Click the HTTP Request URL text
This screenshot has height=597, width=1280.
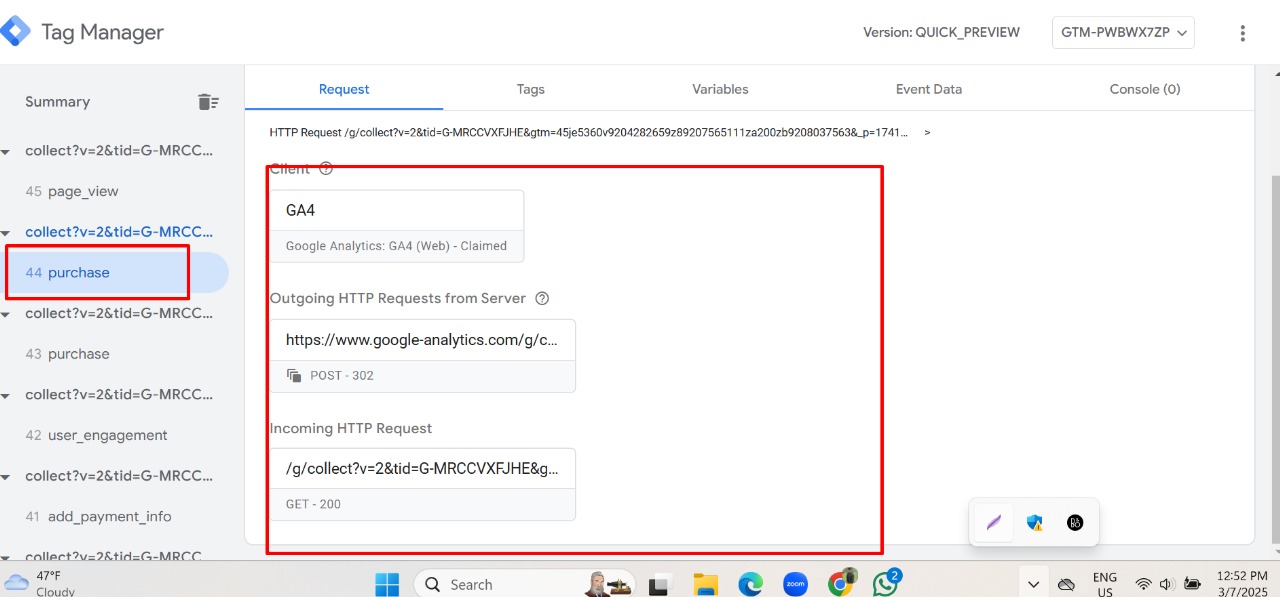click(589, 132)
